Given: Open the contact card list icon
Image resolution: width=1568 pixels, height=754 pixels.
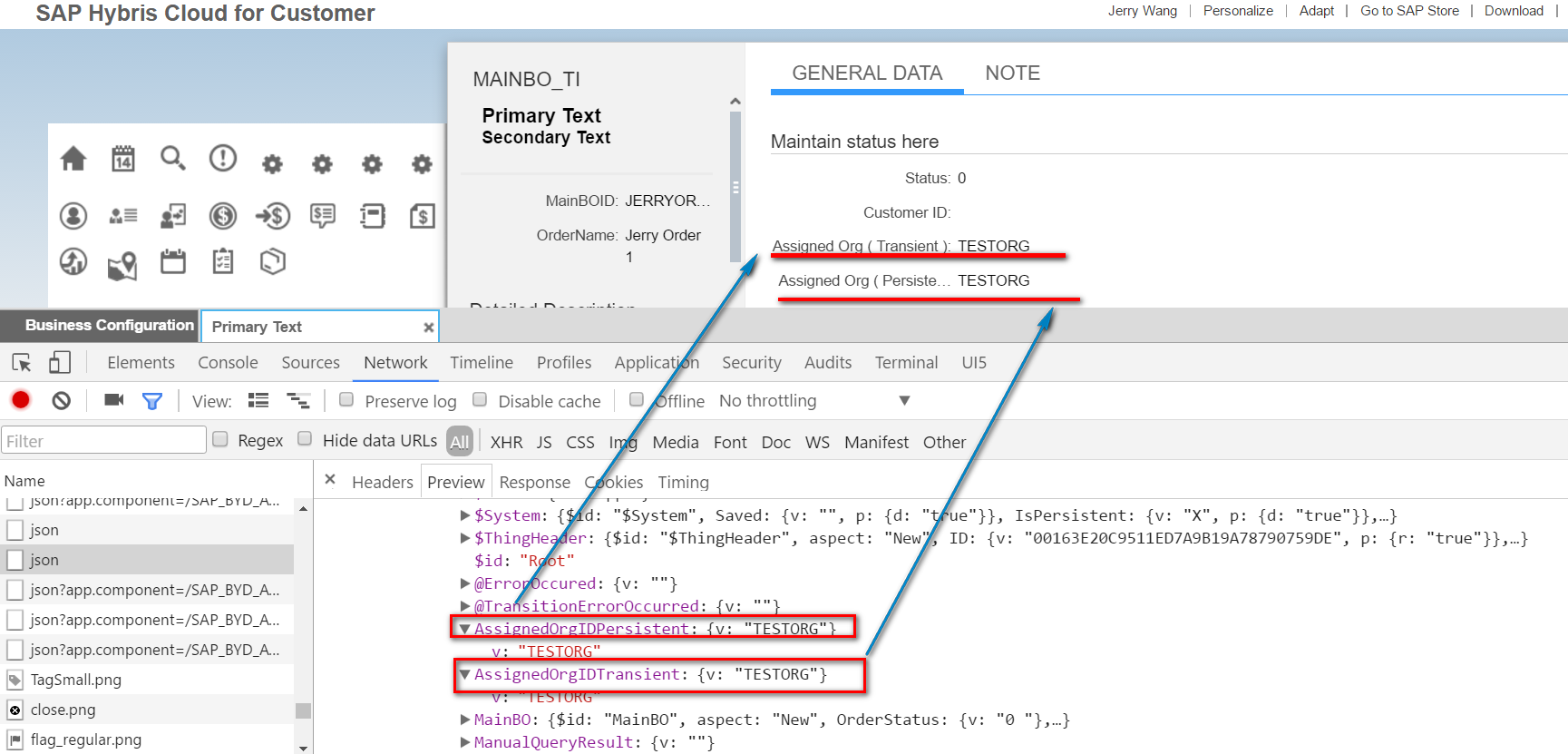Looking at the screenshot, I should tap(123, 216).
